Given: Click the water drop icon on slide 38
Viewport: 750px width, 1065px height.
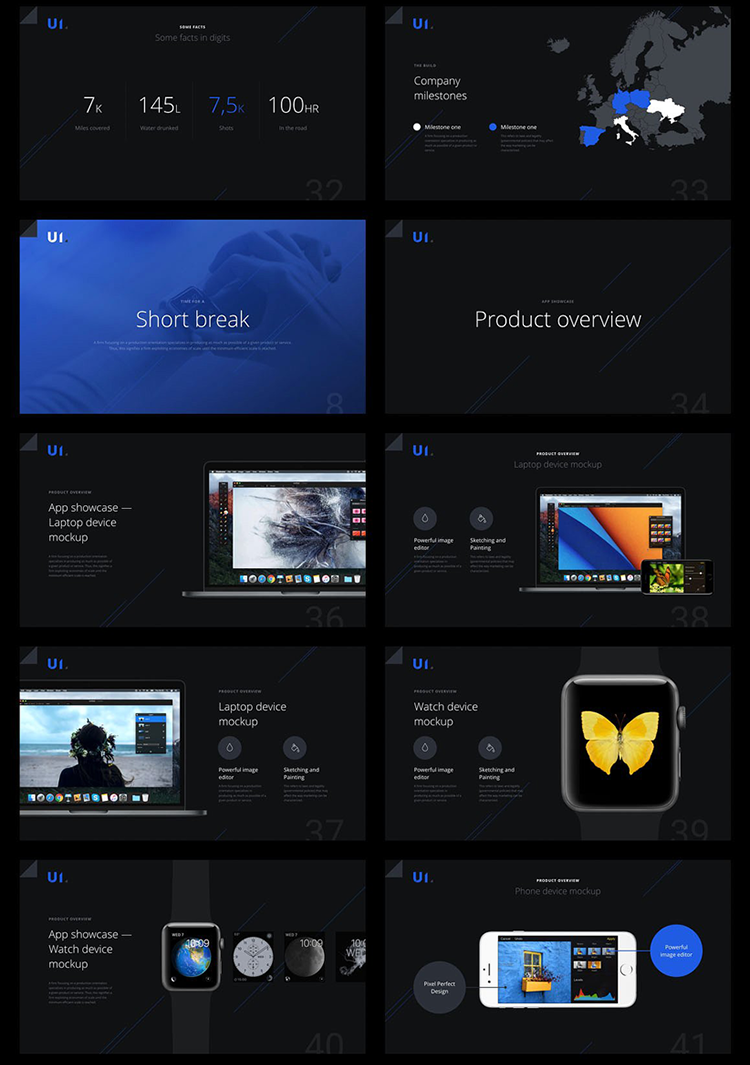Looking at the screenshot, I should point(425,518).
